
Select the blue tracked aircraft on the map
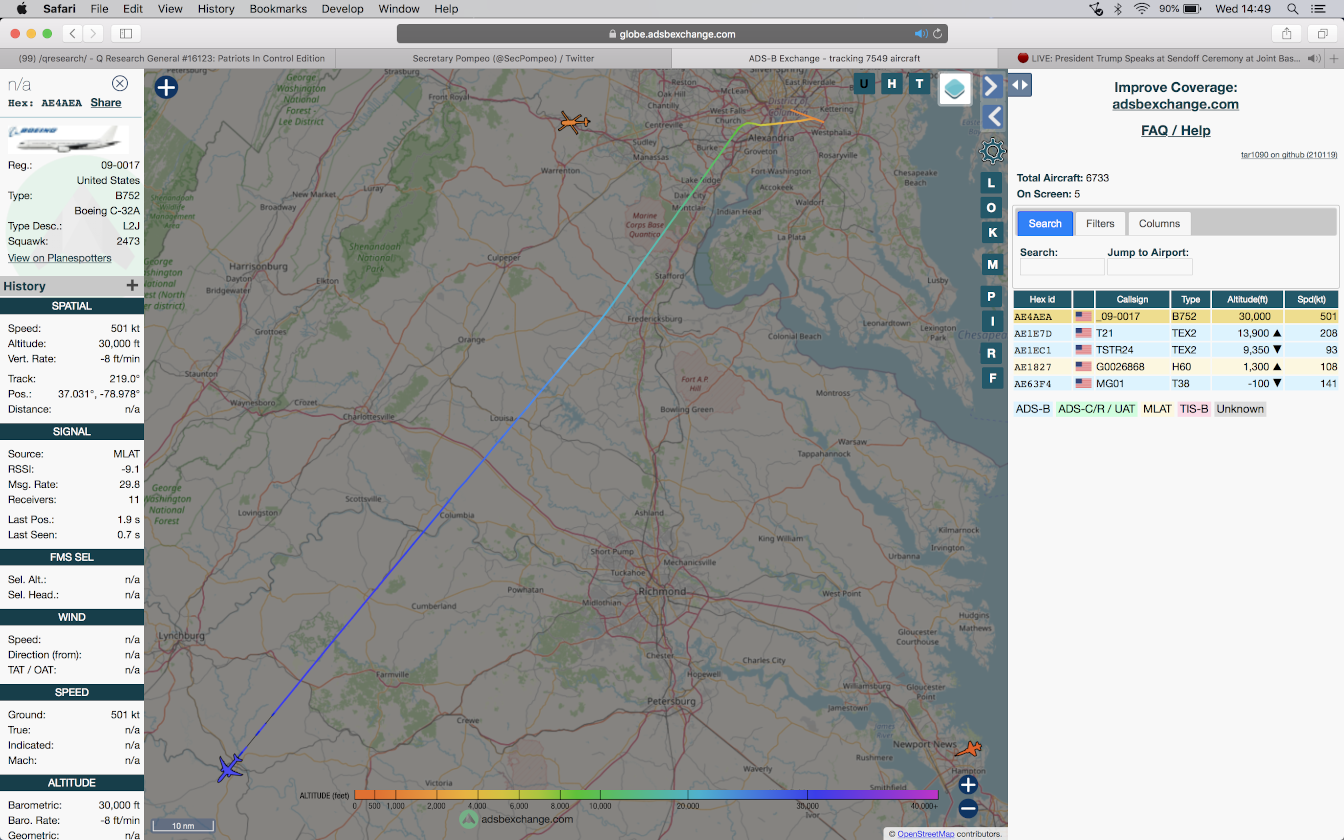point(230,768)
